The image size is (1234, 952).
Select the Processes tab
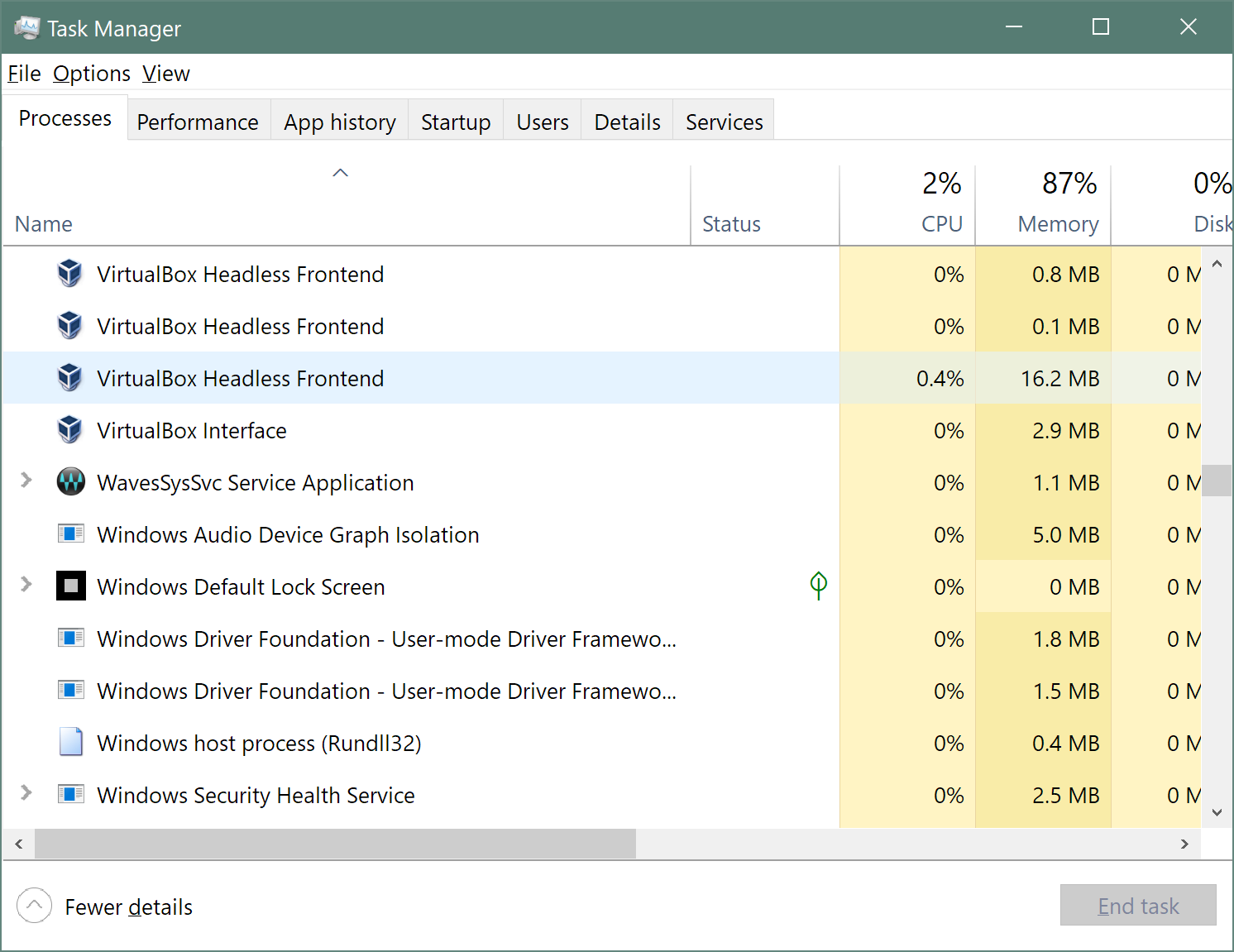click(65, 118)
